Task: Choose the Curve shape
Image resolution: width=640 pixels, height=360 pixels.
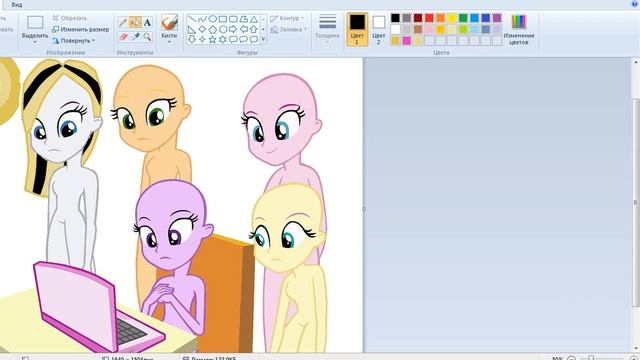Action: point(202,19)
